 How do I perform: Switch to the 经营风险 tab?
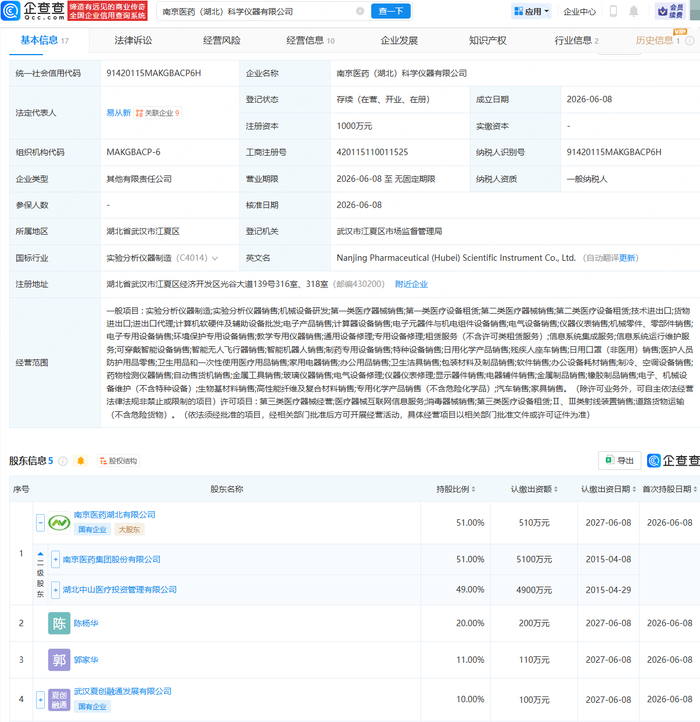pos(222,41)
